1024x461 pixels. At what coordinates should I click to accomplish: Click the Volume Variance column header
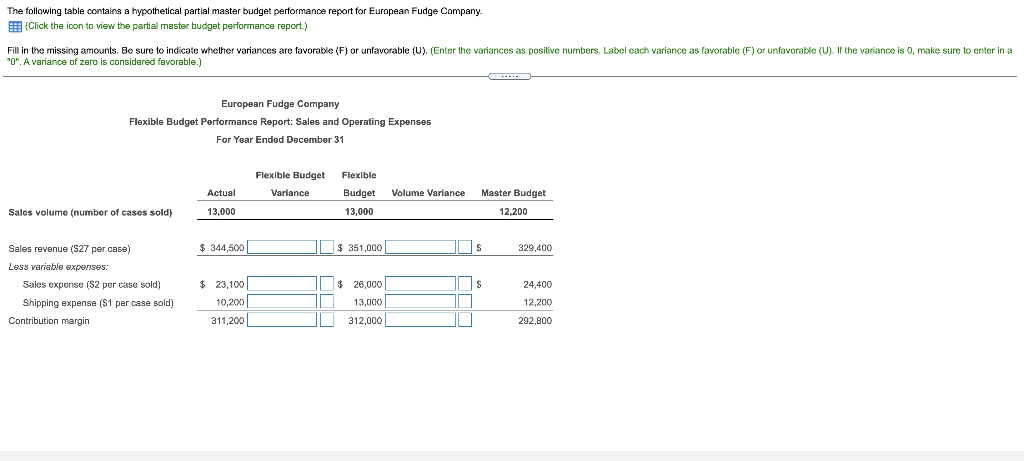[428, 193]
